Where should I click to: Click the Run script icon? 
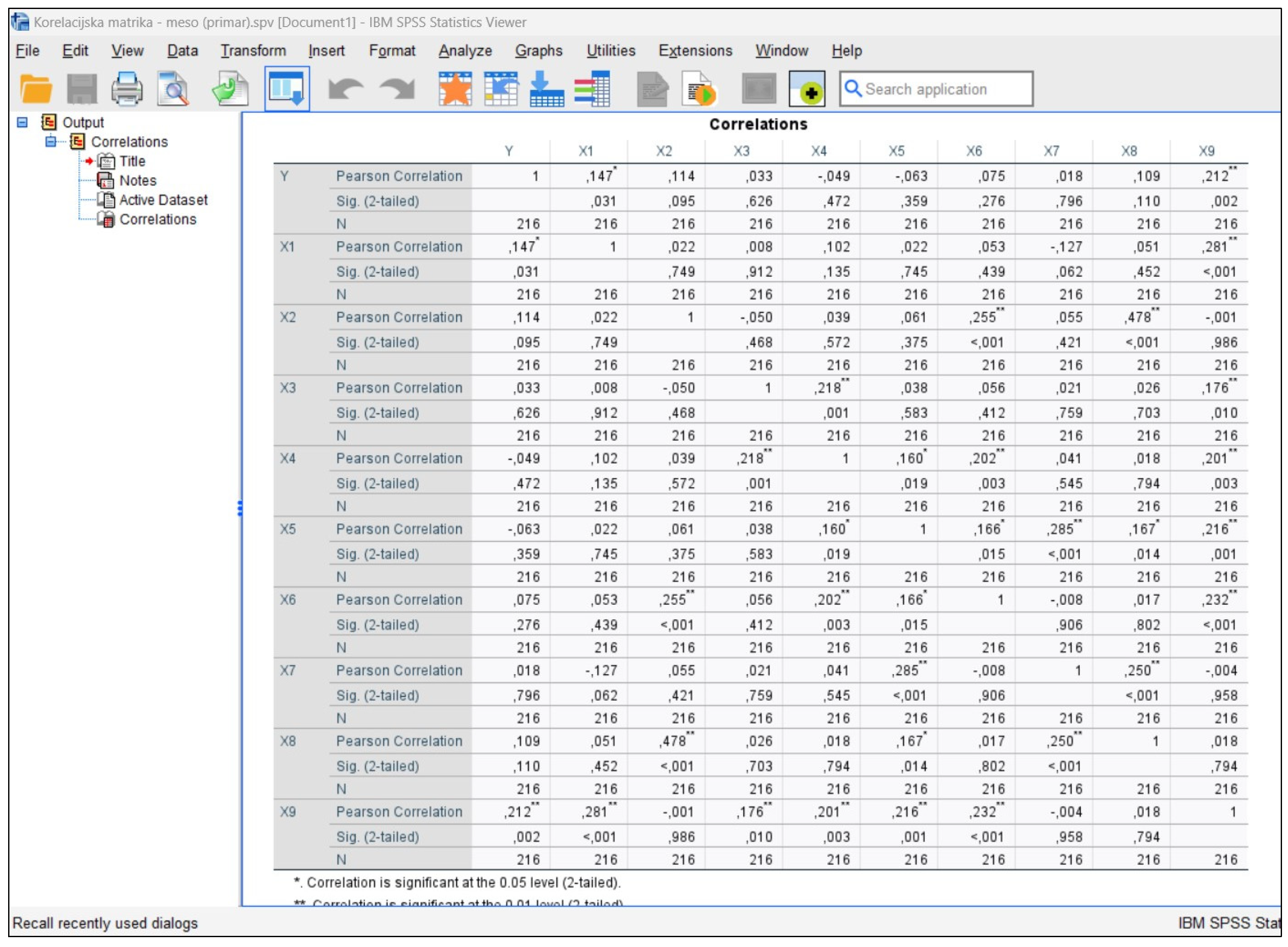click(700, 89)
